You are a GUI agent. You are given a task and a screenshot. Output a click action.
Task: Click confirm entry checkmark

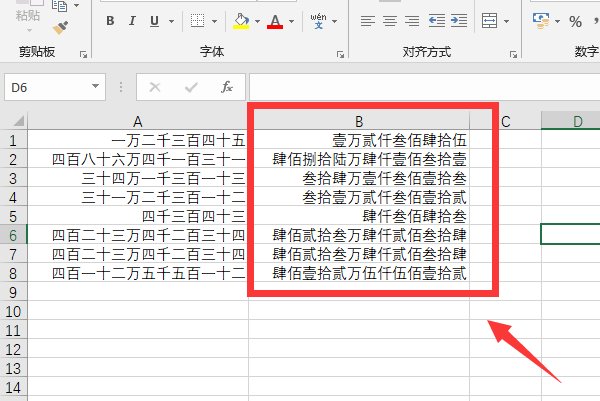(191, 87)
